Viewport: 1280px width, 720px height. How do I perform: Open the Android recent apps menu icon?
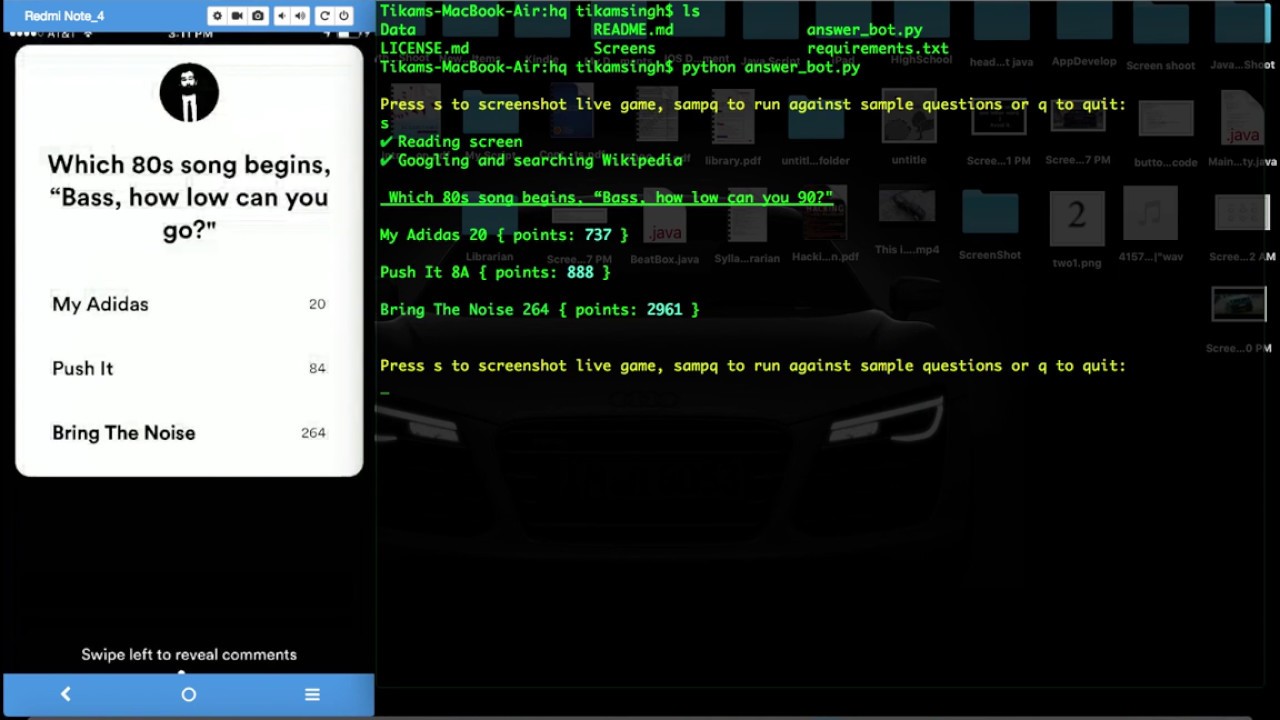point(312,694)
